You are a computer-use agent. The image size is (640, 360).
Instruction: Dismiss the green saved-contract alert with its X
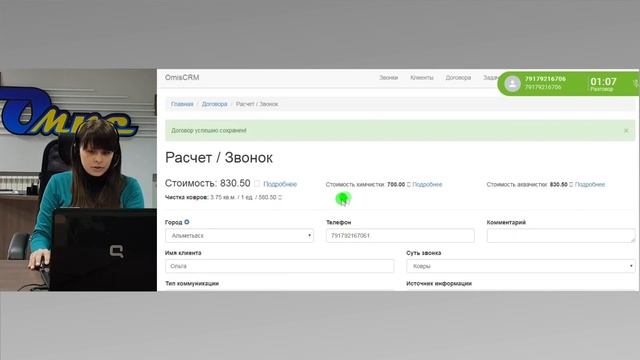tap(626, 131)
